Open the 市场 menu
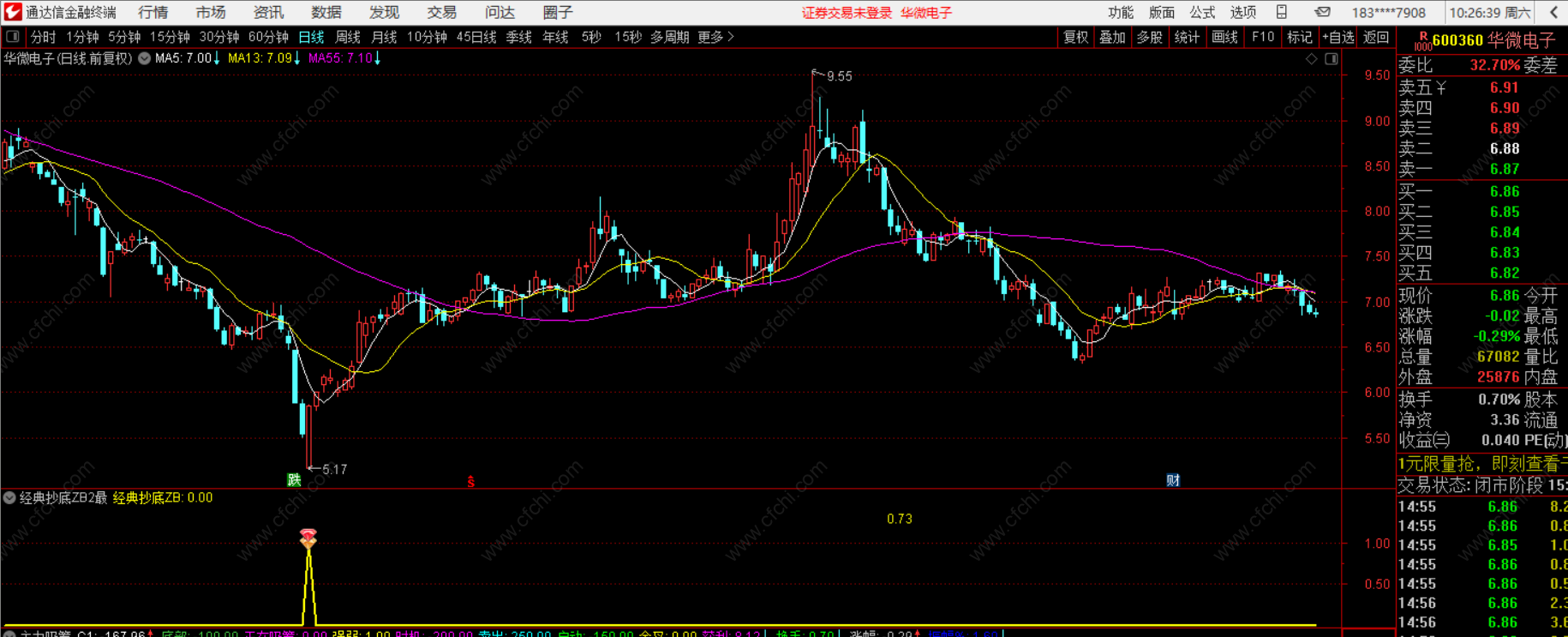The width and height of the screenshot is (1568, 637). click(x=211, y=12)
